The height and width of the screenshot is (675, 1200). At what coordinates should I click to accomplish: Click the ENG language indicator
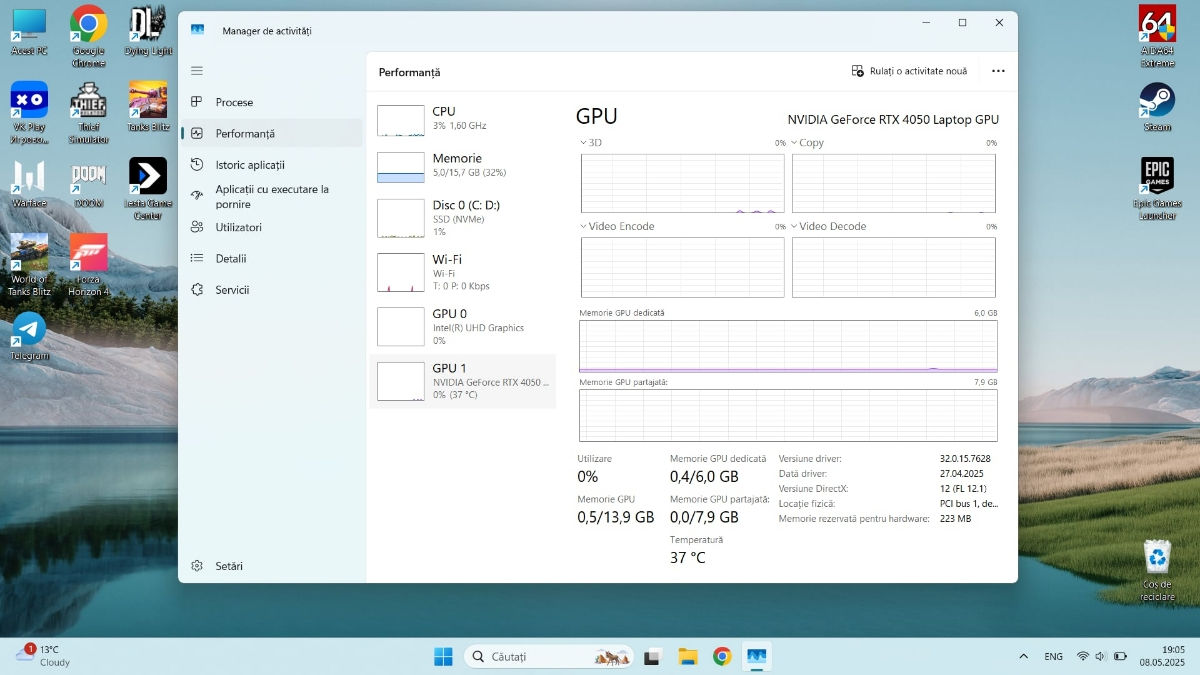(1053, 657)
